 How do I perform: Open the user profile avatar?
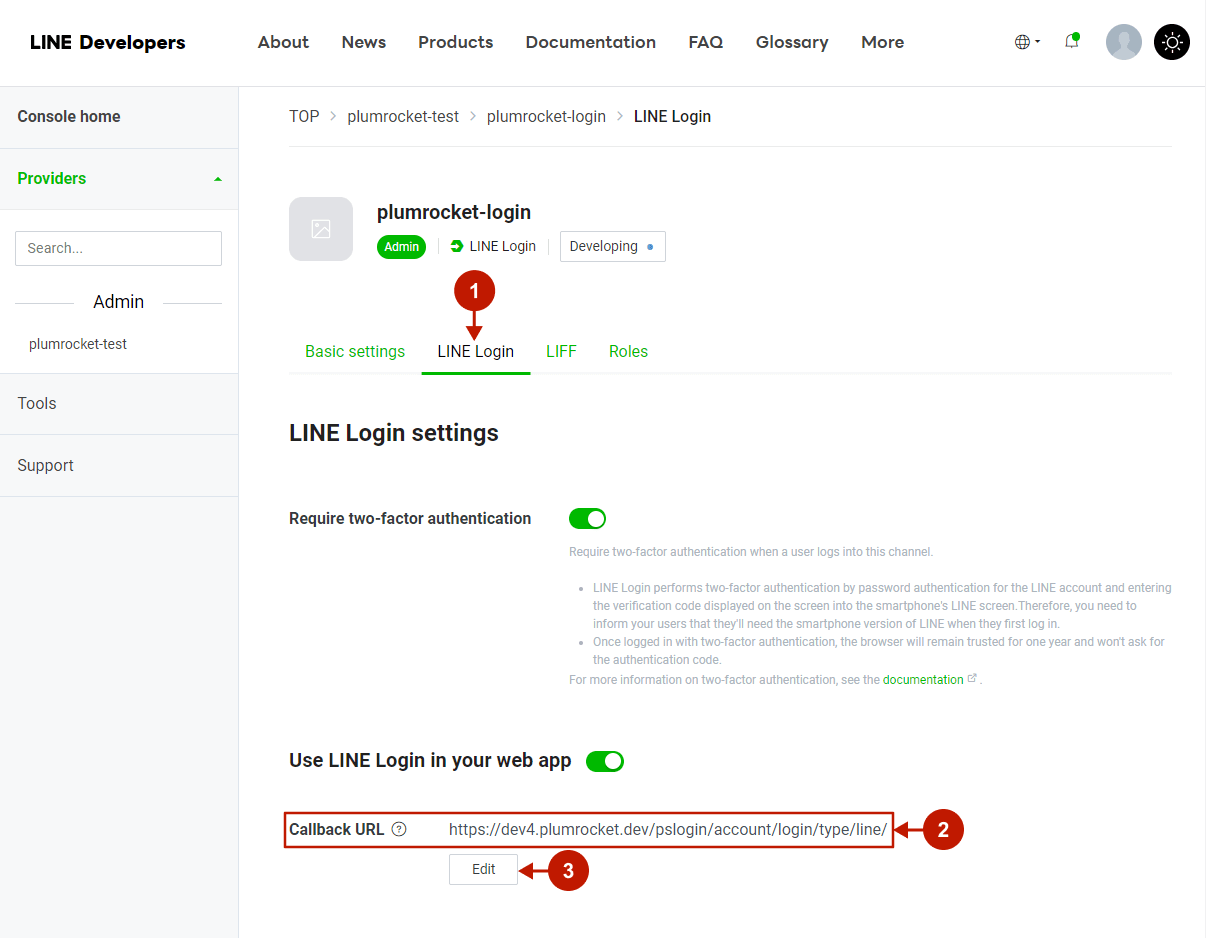1124,42
